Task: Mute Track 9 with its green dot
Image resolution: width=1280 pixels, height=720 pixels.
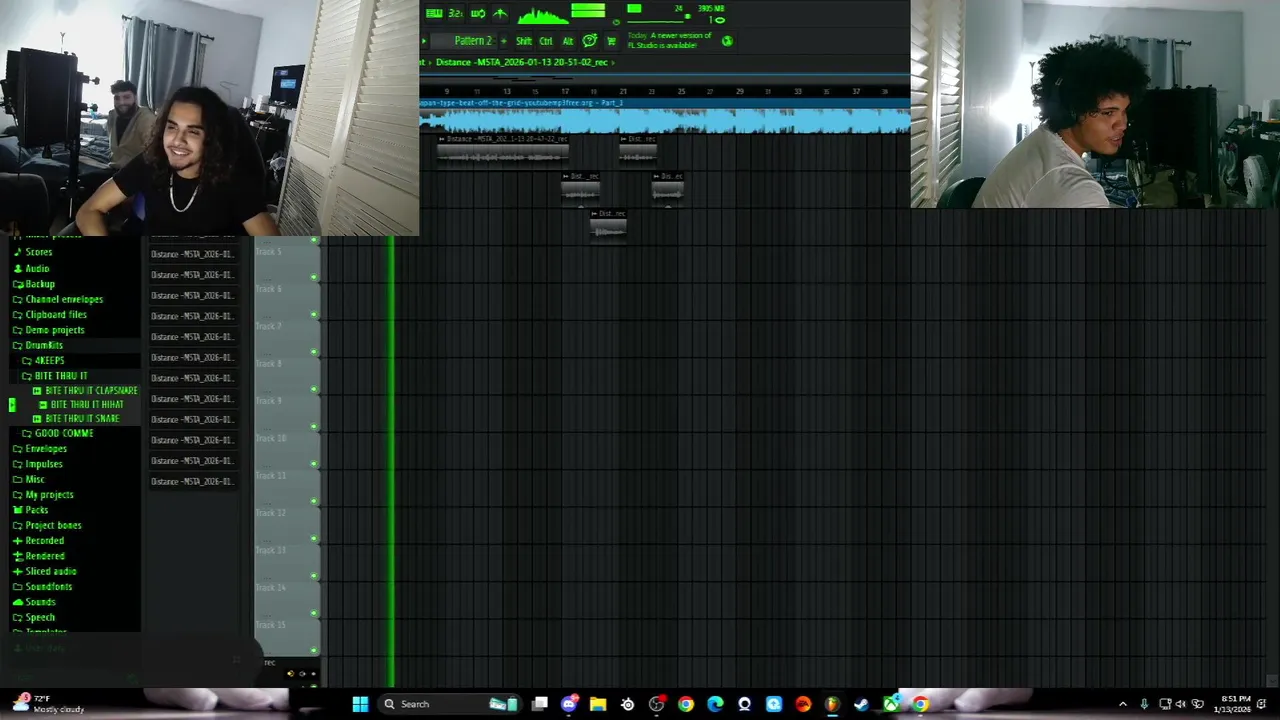Action: click(314, 427)
